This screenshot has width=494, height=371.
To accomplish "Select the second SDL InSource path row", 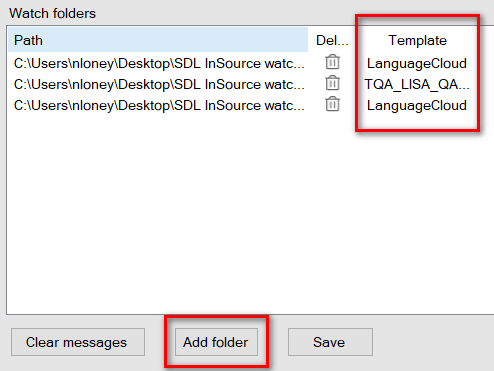I will 159,84.
